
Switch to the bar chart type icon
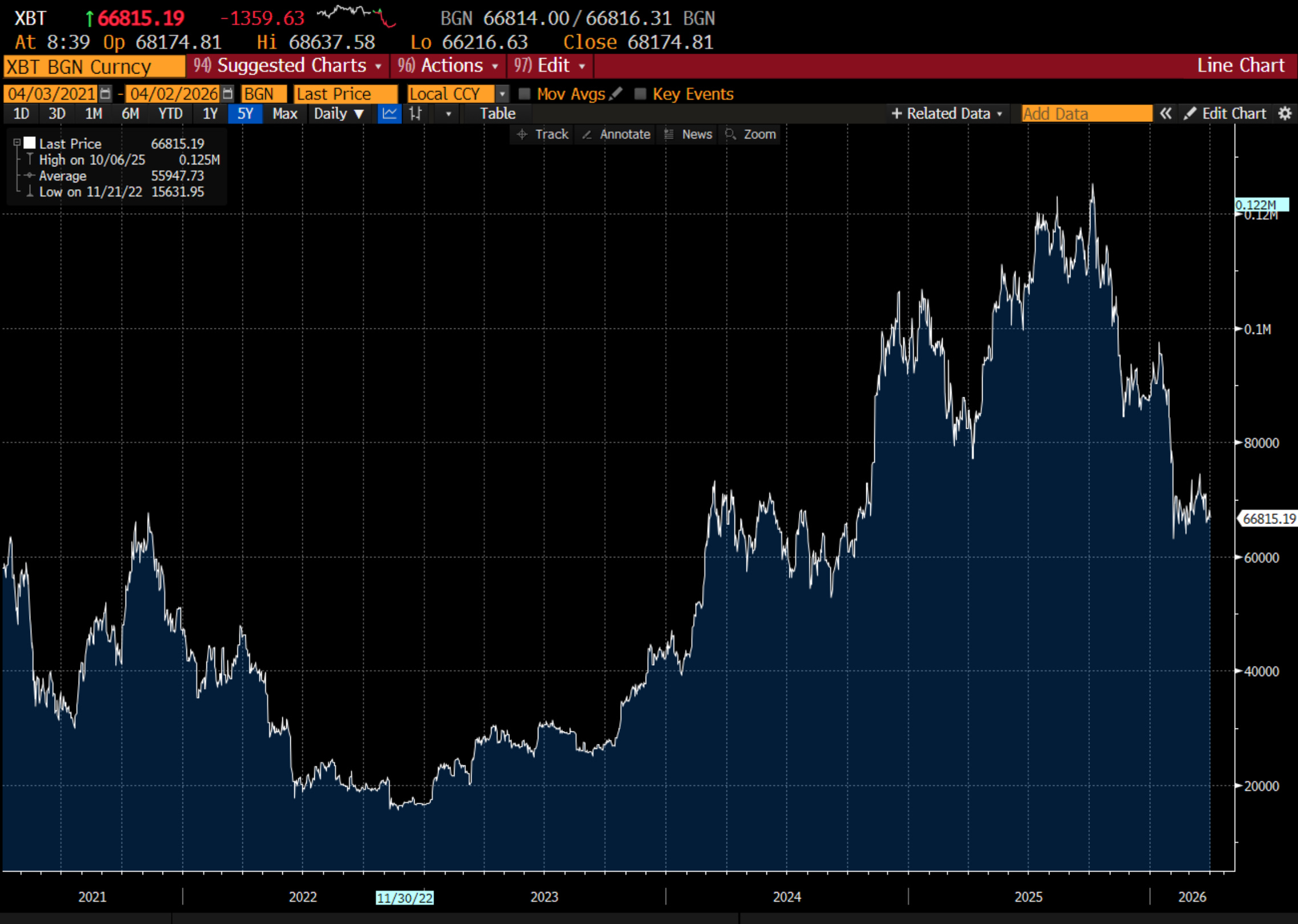tap(416, 113)
